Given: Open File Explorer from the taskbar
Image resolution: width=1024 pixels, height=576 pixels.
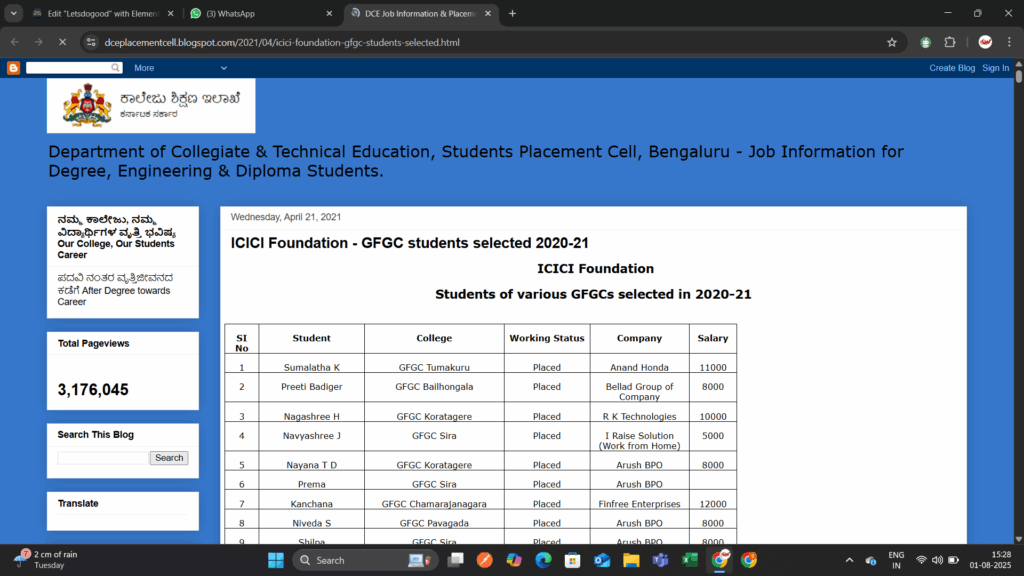Looking at the screenshot, I should 631,560.
